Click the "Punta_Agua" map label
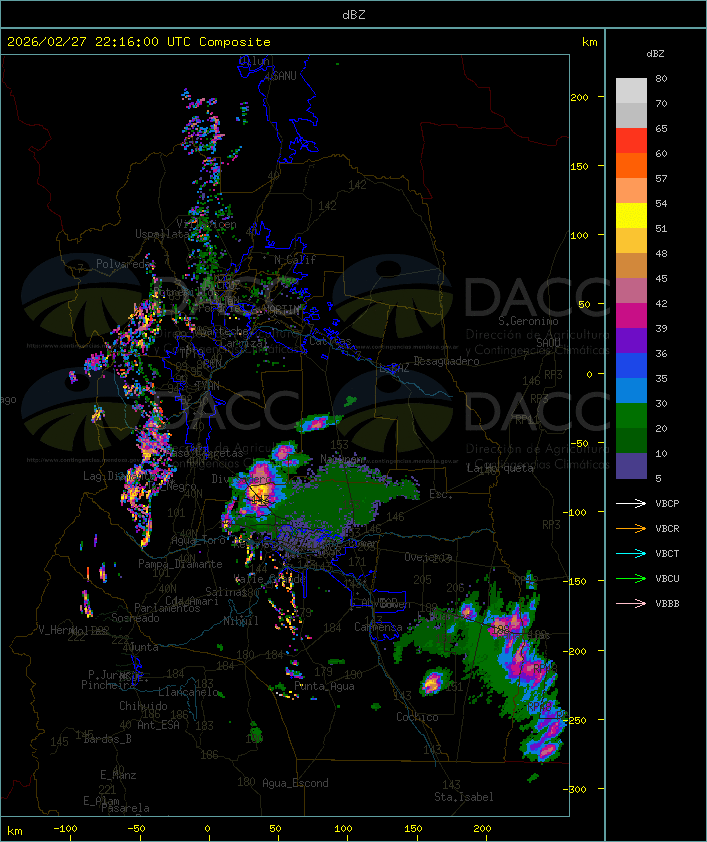707x842 pixels. tap(324, 686)
